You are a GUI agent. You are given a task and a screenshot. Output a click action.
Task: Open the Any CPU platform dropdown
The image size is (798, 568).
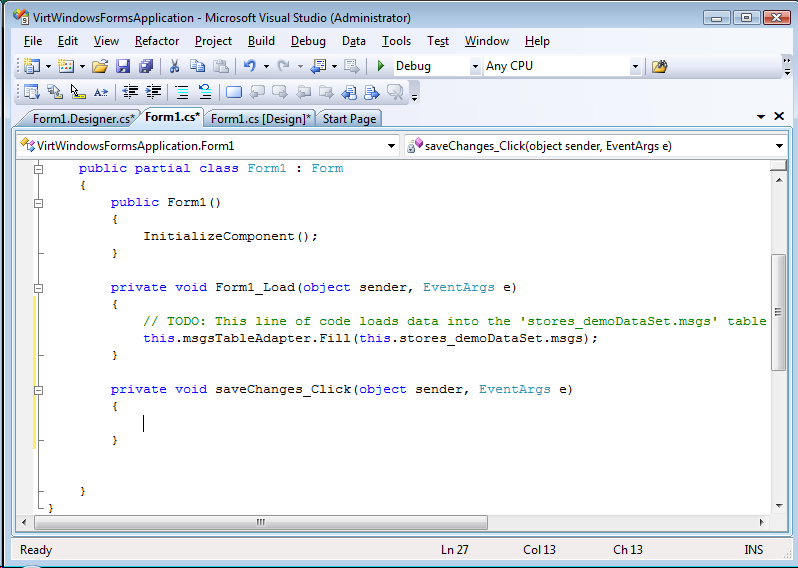coord(635,67)
